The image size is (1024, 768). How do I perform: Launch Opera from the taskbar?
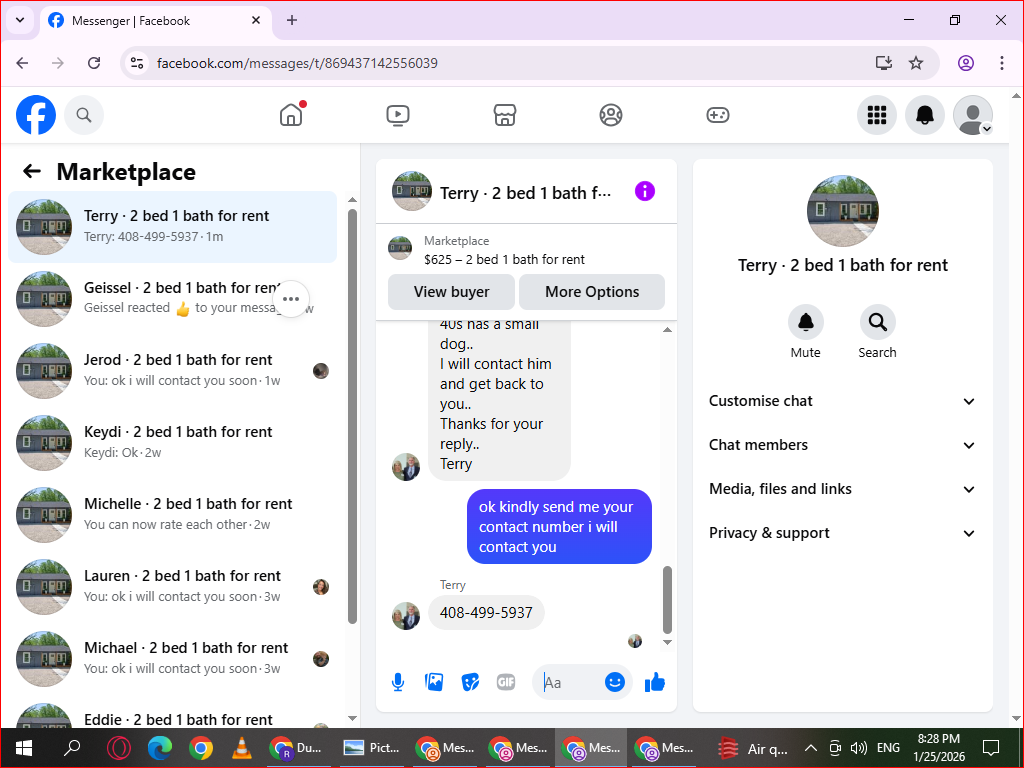[x=119, y=748]
